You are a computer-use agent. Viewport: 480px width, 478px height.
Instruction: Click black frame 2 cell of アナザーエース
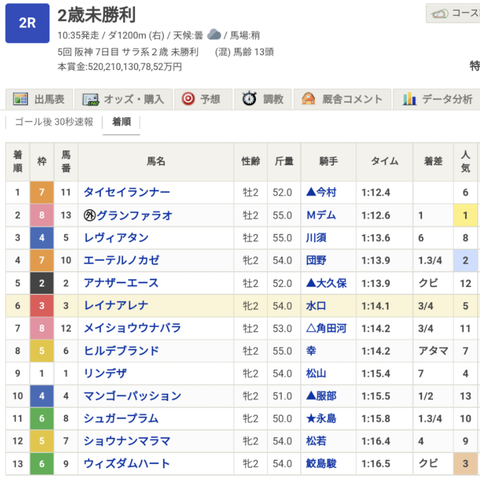pos(42,283)
